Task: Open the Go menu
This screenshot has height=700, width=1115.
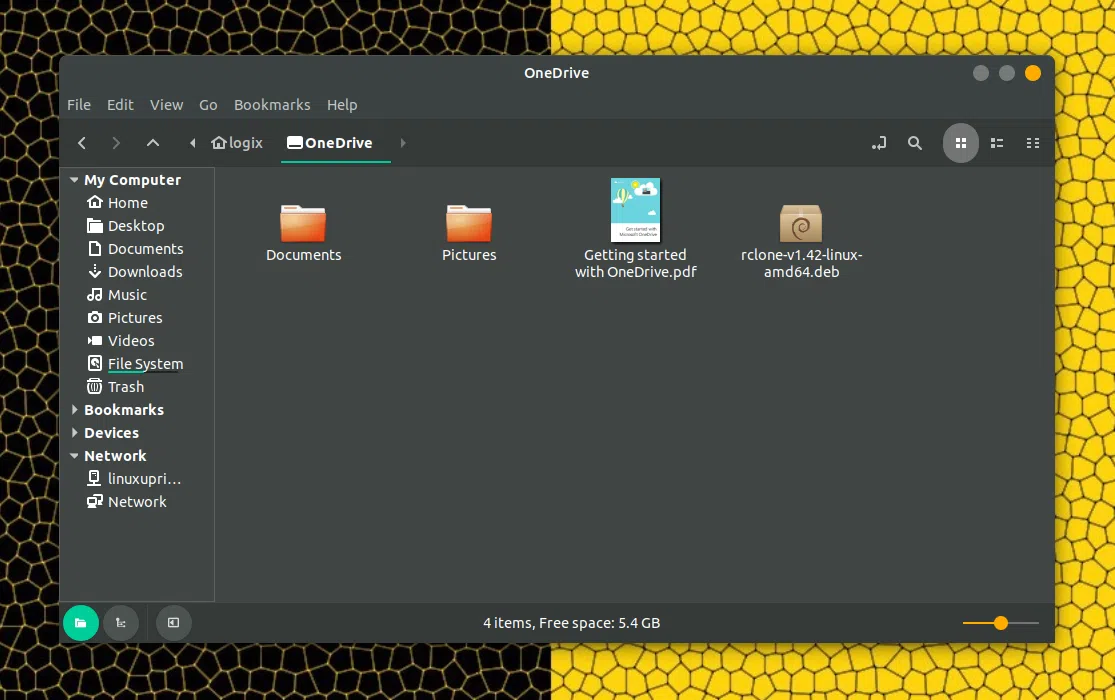Action: point(208,105)
